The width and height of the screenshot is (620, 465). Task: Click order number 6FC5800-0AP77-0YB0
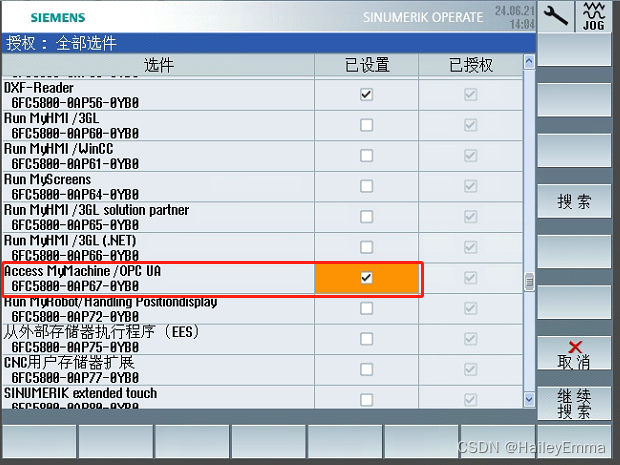click(75, 378)
